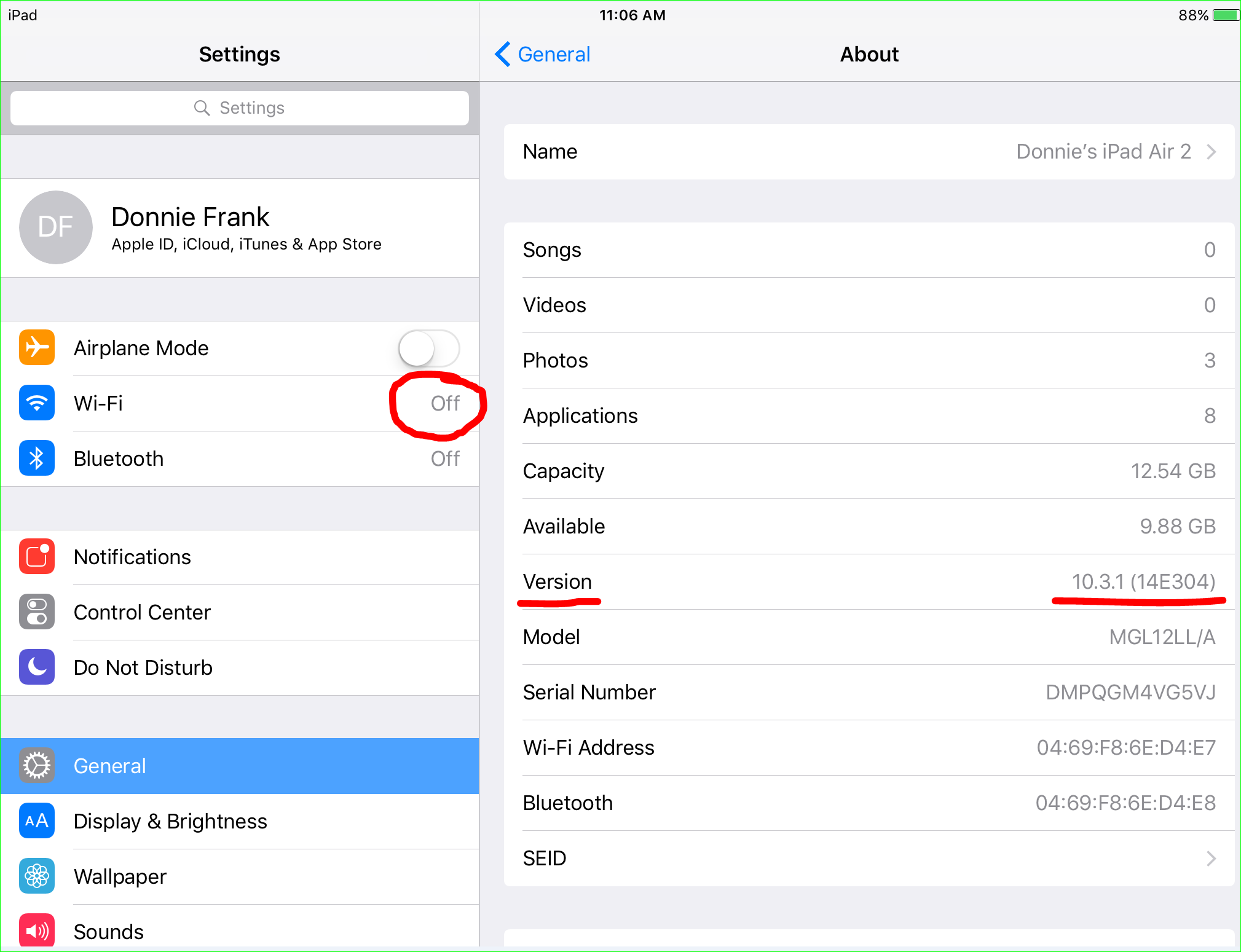1241x952 pixels.
Task: Tap the Capacity value 12.54 GB
Action: point(1173,471)
